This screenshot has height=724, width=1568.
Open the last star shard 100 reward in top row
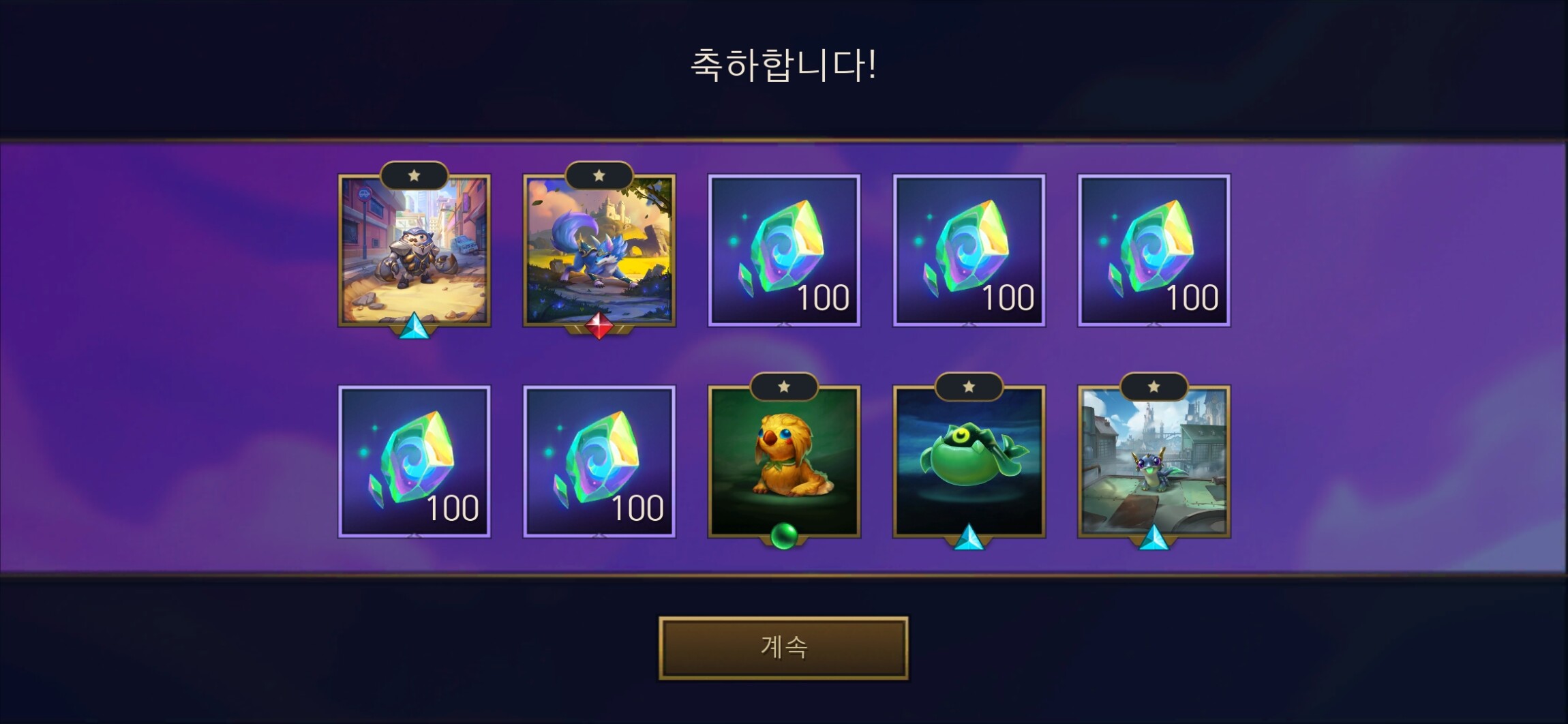1154,250
